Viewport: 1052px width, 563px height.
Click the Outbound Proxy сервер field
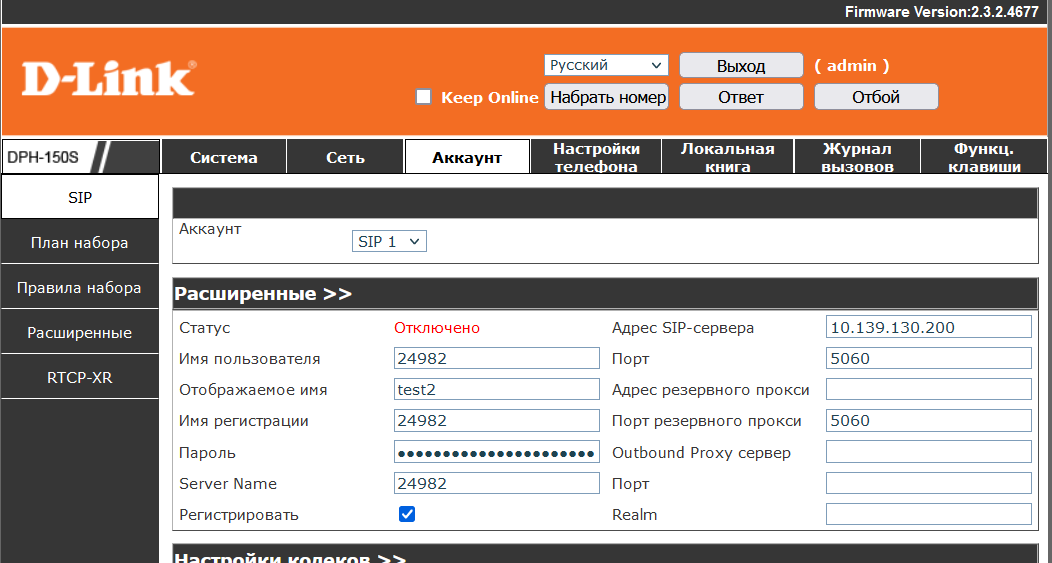click(929, 452)
